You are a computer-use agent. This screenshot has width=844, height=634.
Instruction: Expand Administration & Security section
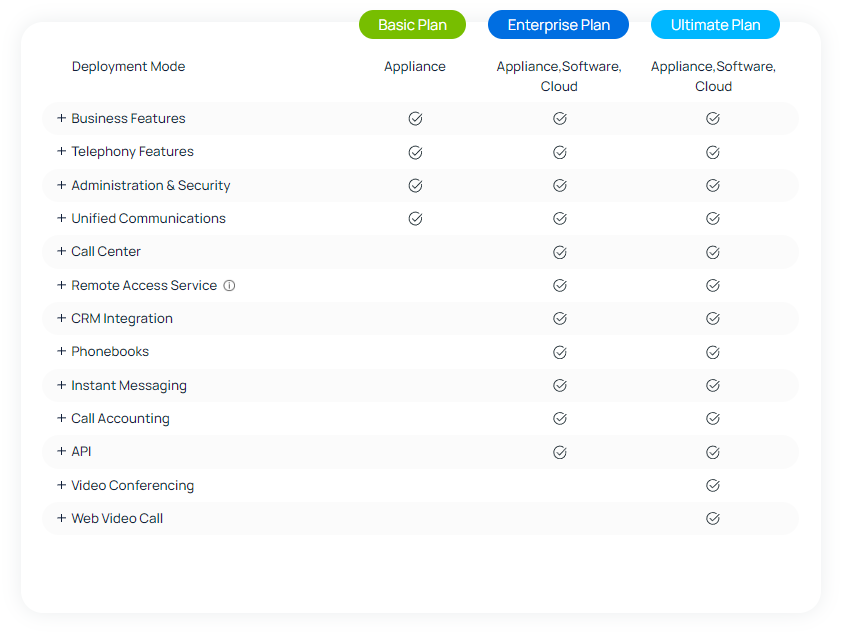(x=61, y=185)
